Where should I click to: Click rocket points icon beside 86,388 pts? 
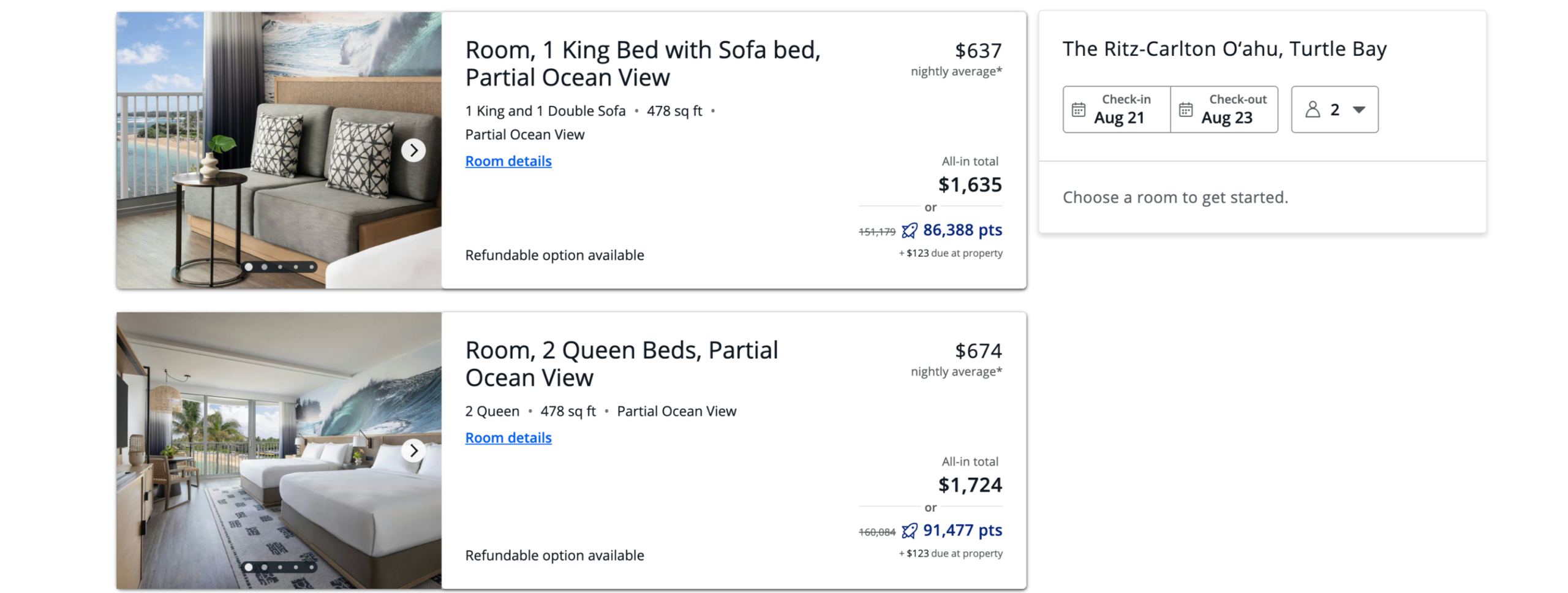coord(909,230)
